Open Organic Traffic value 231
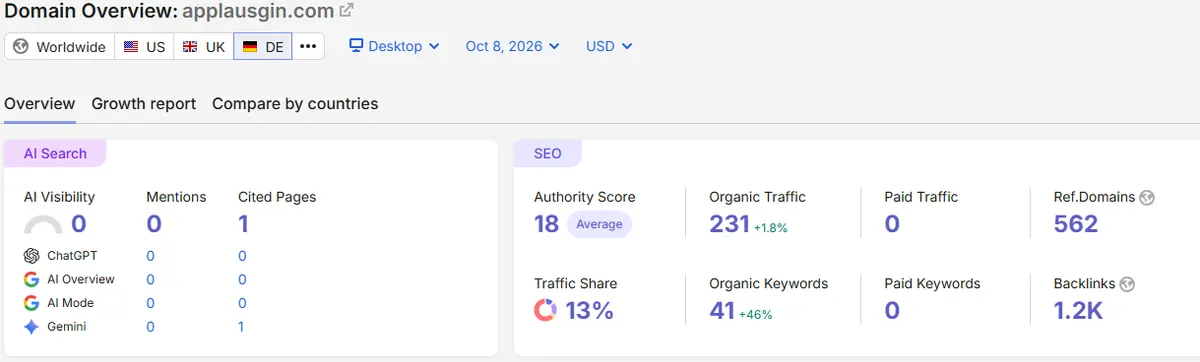The height and width of the screenshot is (362, 1200). pyautogui.click(x=729, y=224)
